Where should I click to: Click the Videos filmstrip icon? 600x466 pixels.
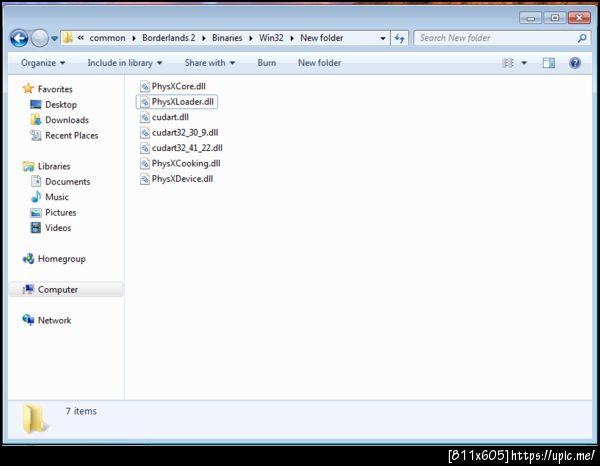36,228
